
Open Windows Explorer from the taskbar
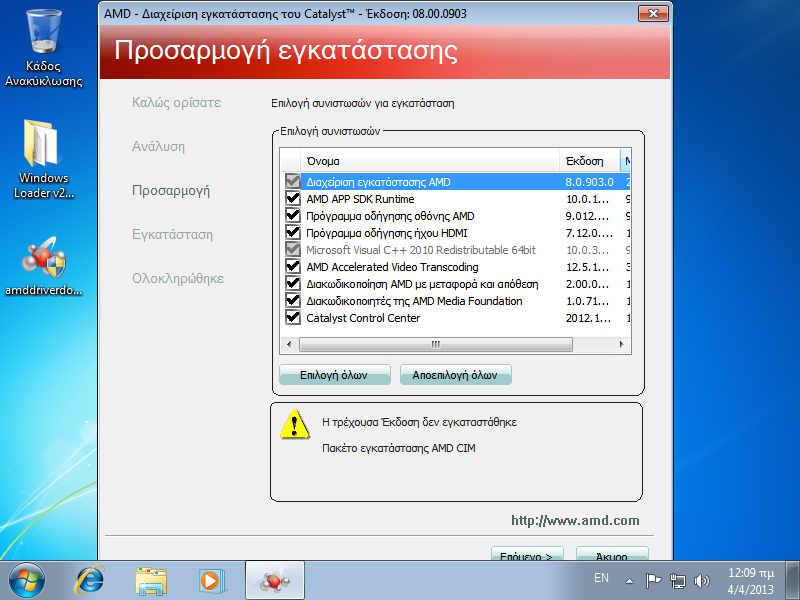(151, 581)
